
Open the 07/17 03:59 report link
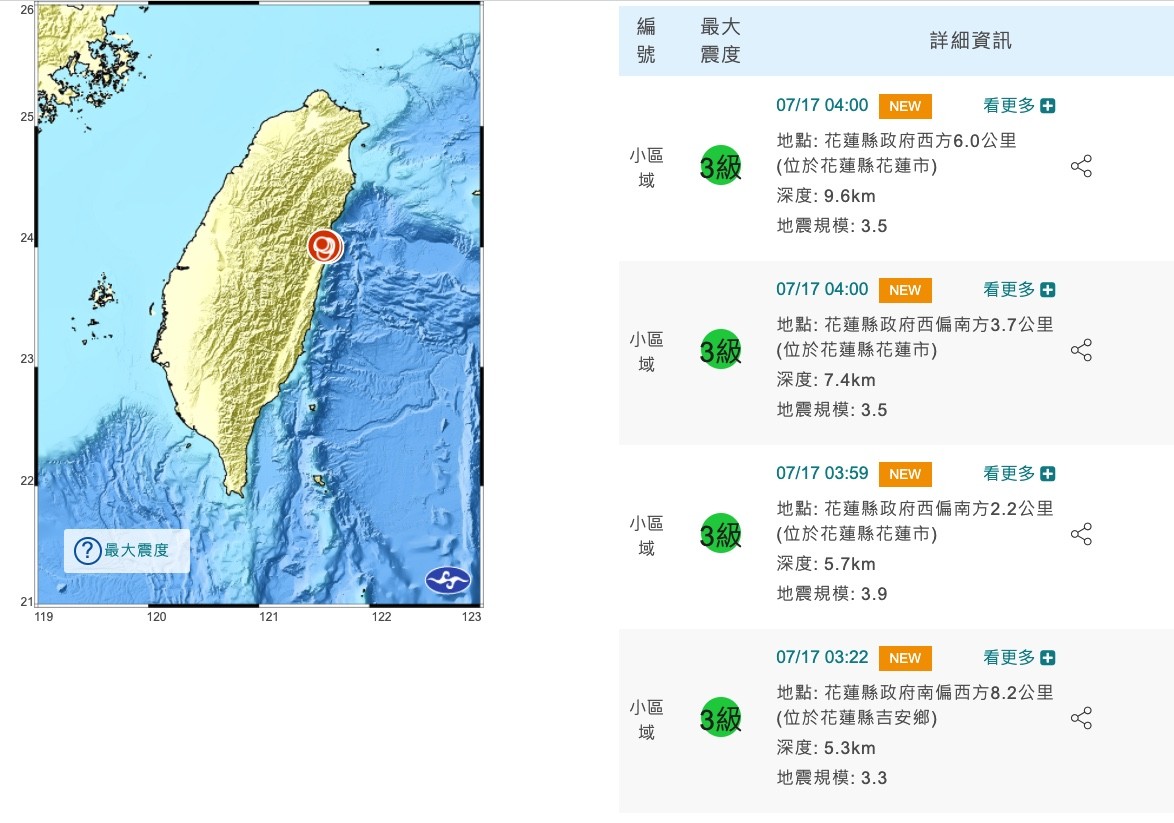(x=822, y=473)
